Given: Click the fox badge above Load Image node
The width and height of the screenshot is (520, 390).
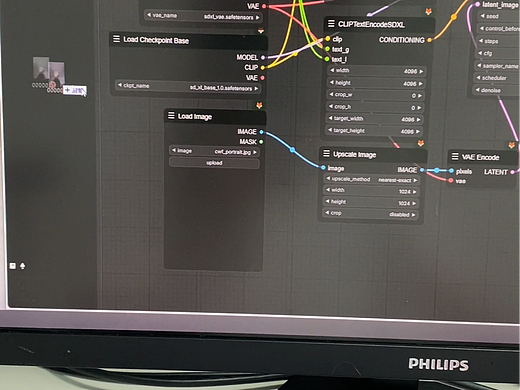Looking at the screenshot, I should tap(259, 105).
